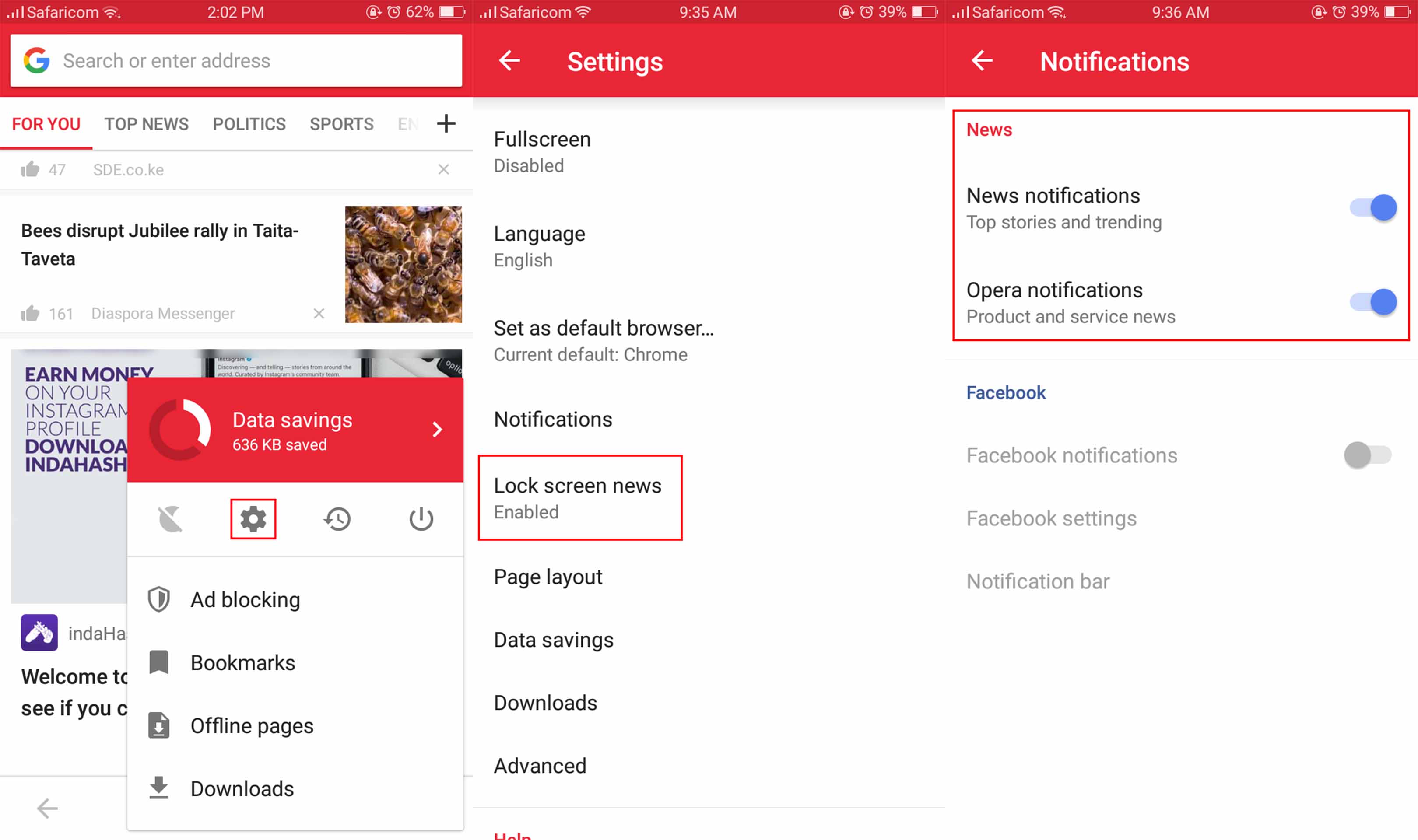
Task: Open Bookmarks from the menu
Action: pyautogui.click(x=295, y=663)
